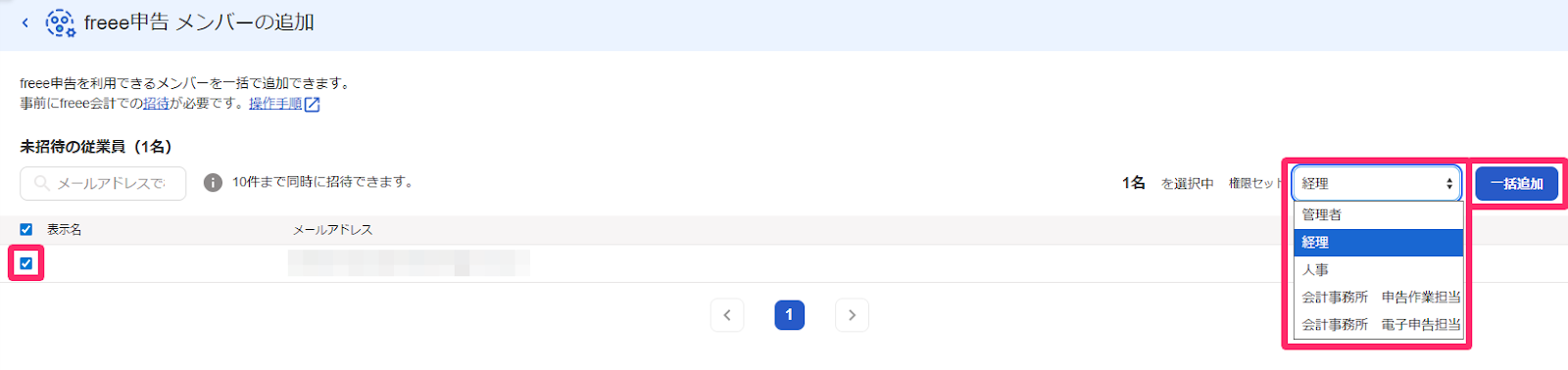
Task: Click the freee申告 members gear icon
Action: pyautogui.click(x=60, y=23)
